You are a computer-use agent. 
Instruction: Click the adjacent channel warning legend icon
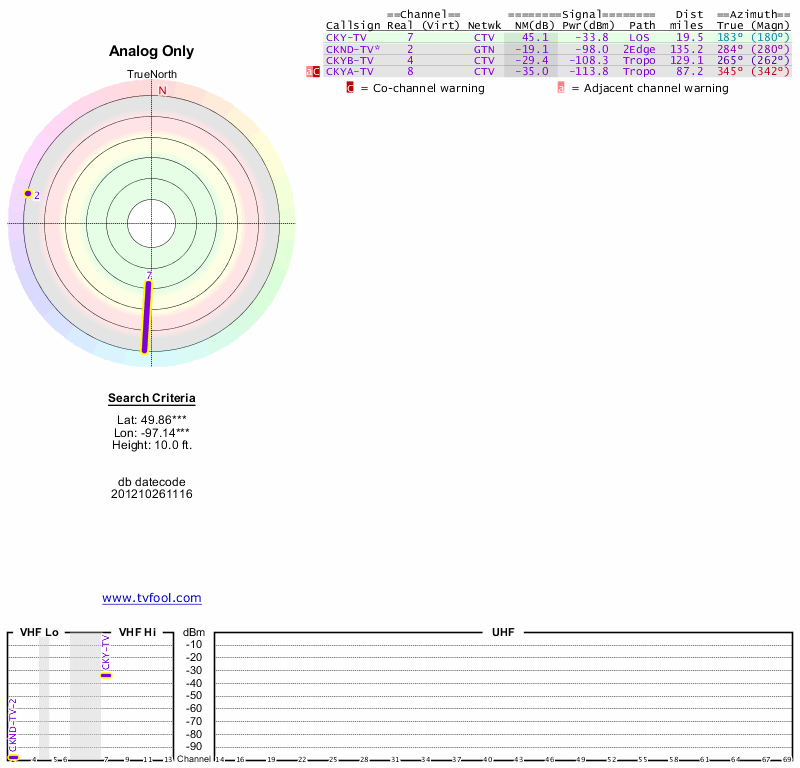[x=561, y=88]
